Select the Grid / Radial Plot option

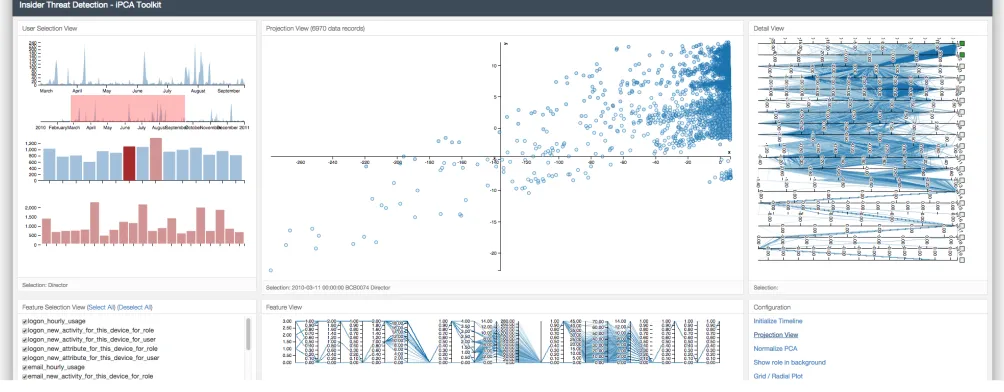pos(777,377)
